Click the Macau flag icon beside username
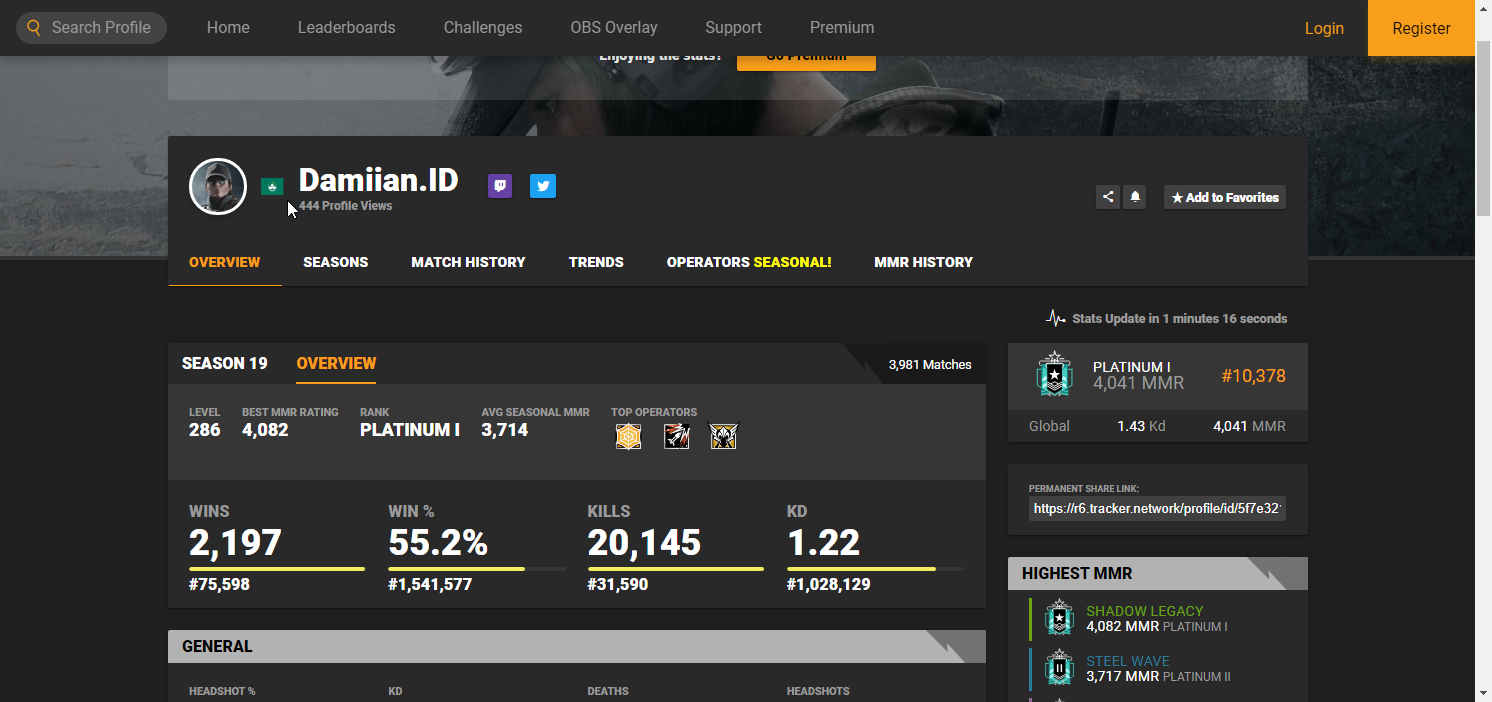1492x702 pixels. [x=272, y=186]
